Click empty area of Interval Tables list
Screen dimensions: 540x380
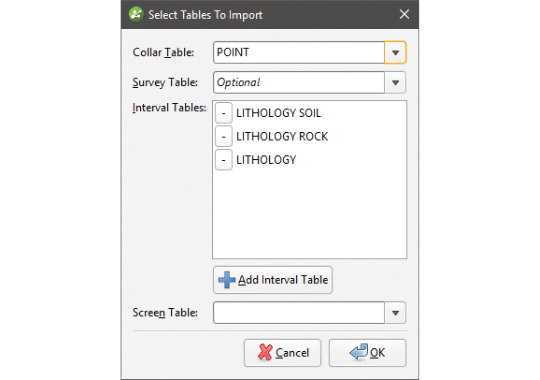coord(309,214)
